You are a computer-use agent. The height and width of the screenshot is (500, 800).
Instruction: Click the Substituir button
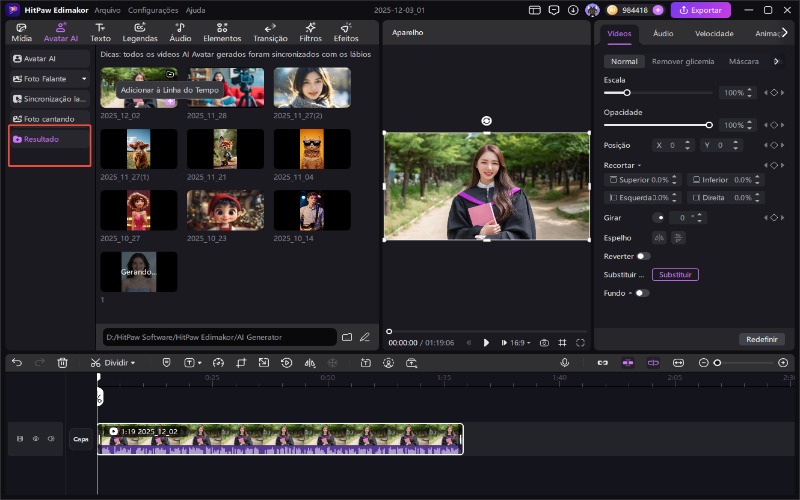tap(675, 274)
